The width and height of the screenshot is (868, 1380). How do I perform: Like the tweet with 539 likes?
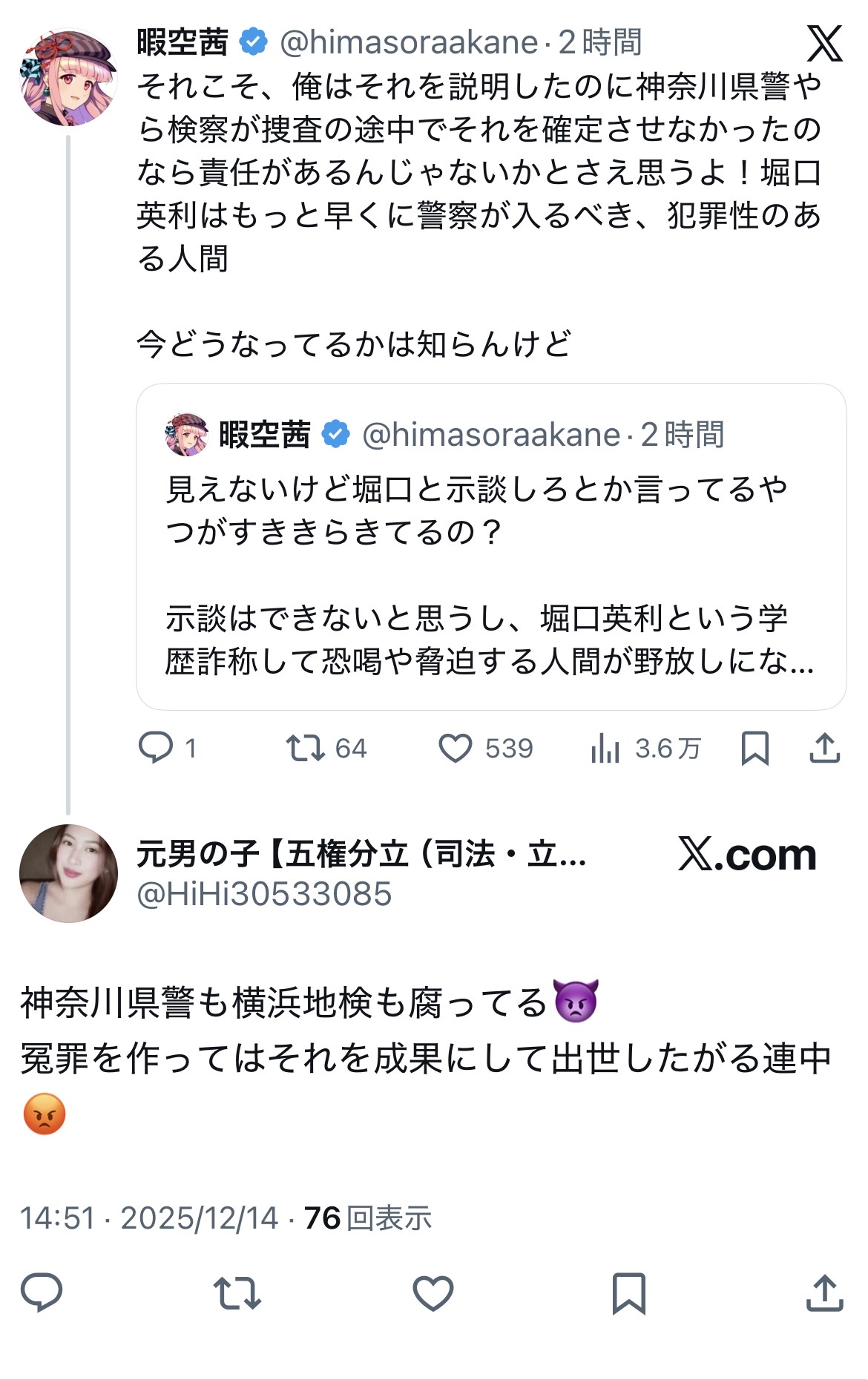pyautogui.click(x=456, y=748)
